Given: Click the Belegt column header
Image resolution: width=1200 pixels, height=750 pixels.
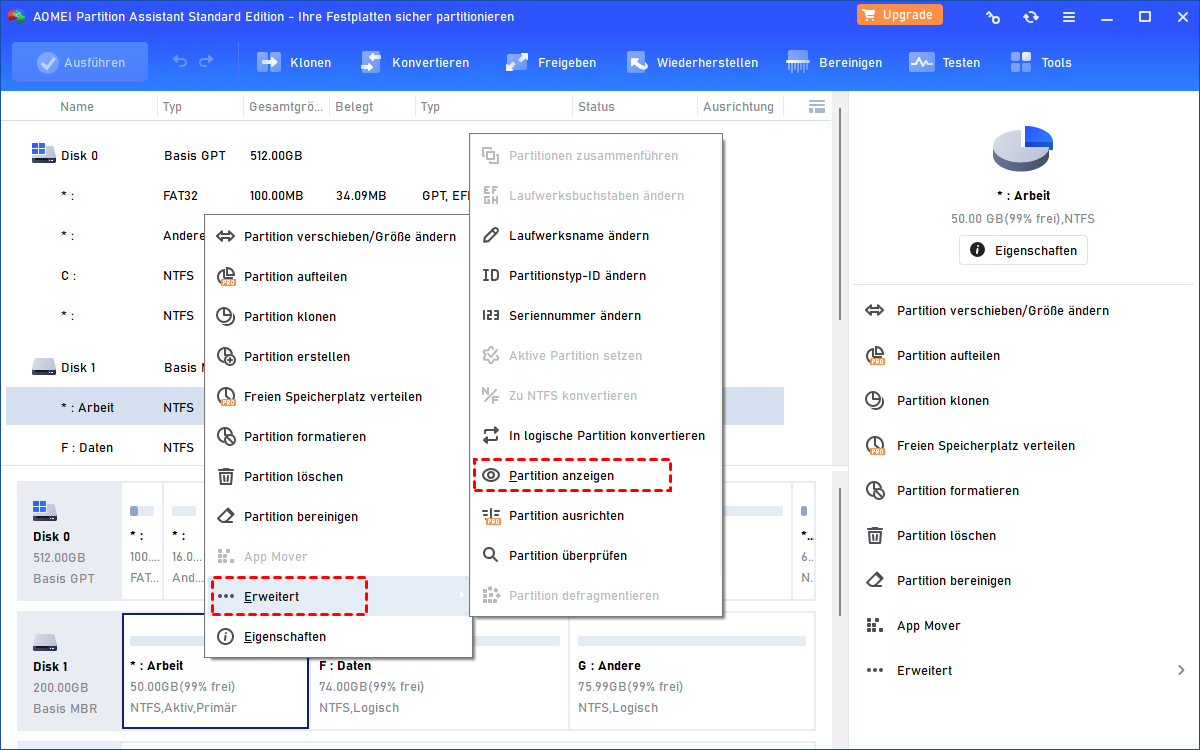Looking at the screenshot, I should tap(353, 107).
